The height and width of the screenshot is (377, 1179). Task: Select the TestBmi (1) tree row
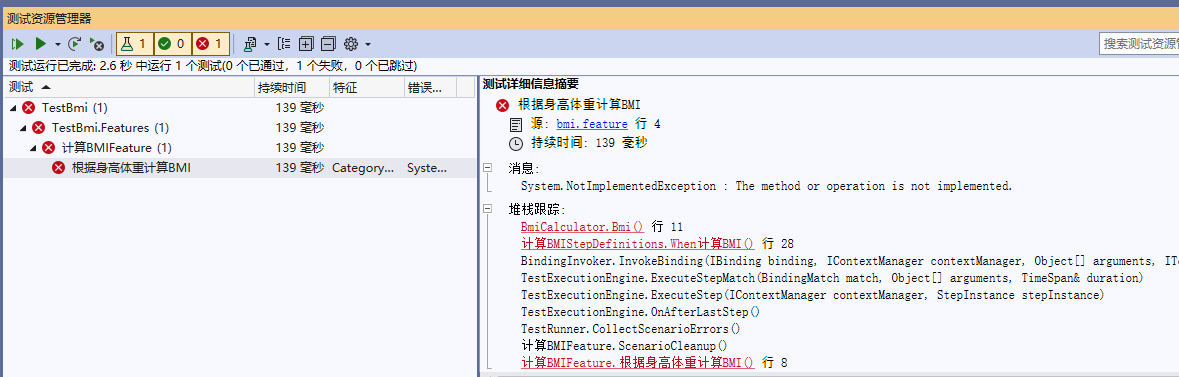(239, 108)
